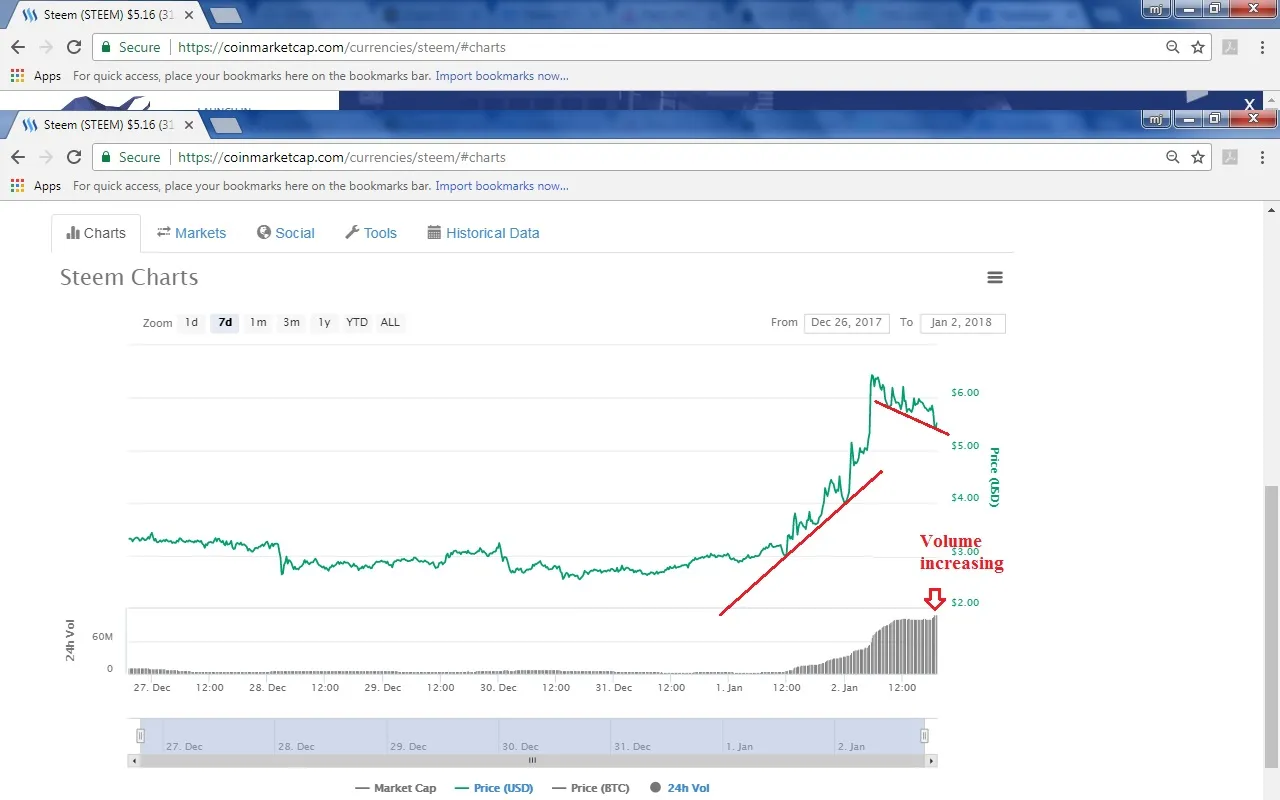Set chart zoom to 1d
The width and height of the screenshot is (1280, 800).
[x=191, y=322]
